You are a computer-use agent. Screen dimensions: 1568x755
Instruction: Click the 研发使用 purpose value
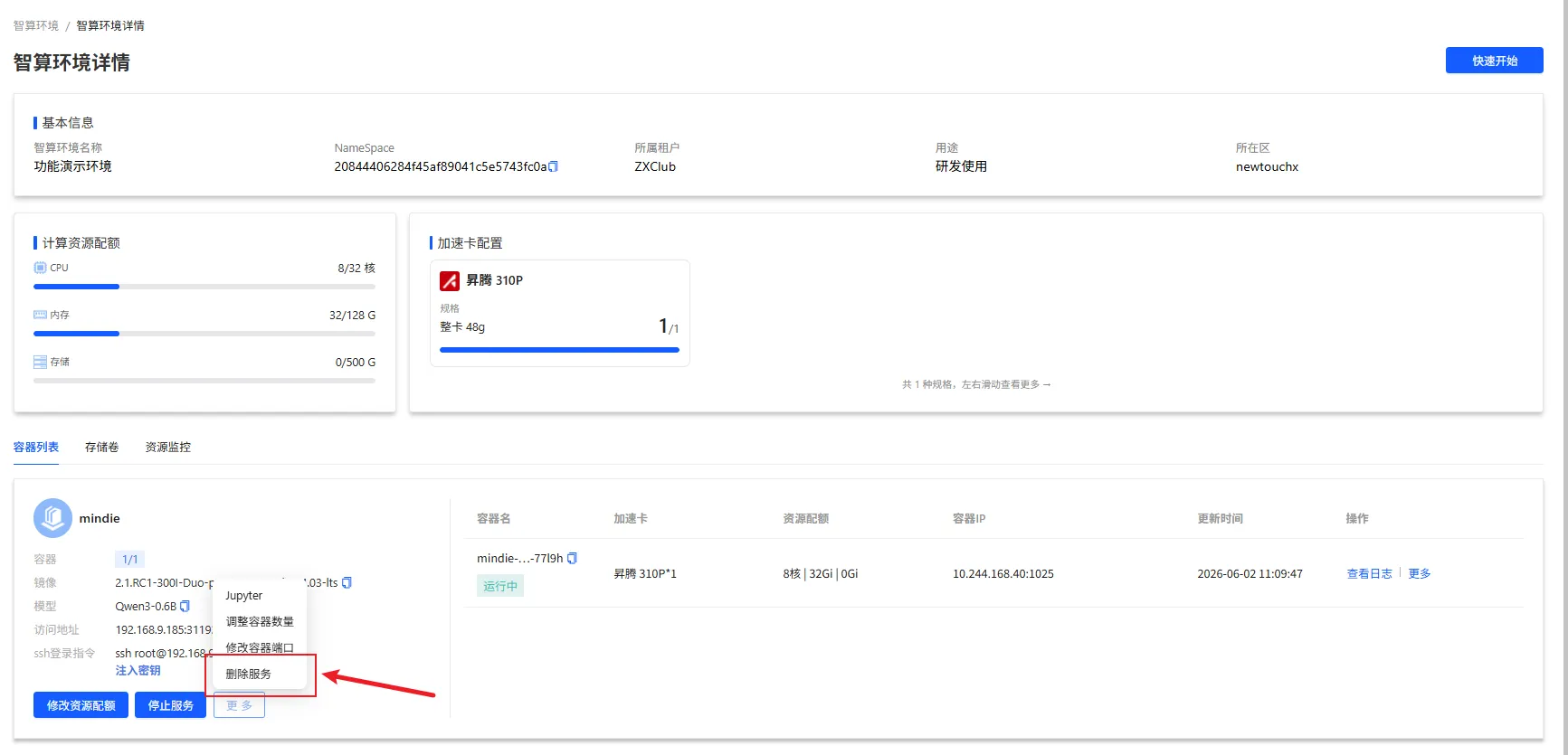[x=961, y=166]
